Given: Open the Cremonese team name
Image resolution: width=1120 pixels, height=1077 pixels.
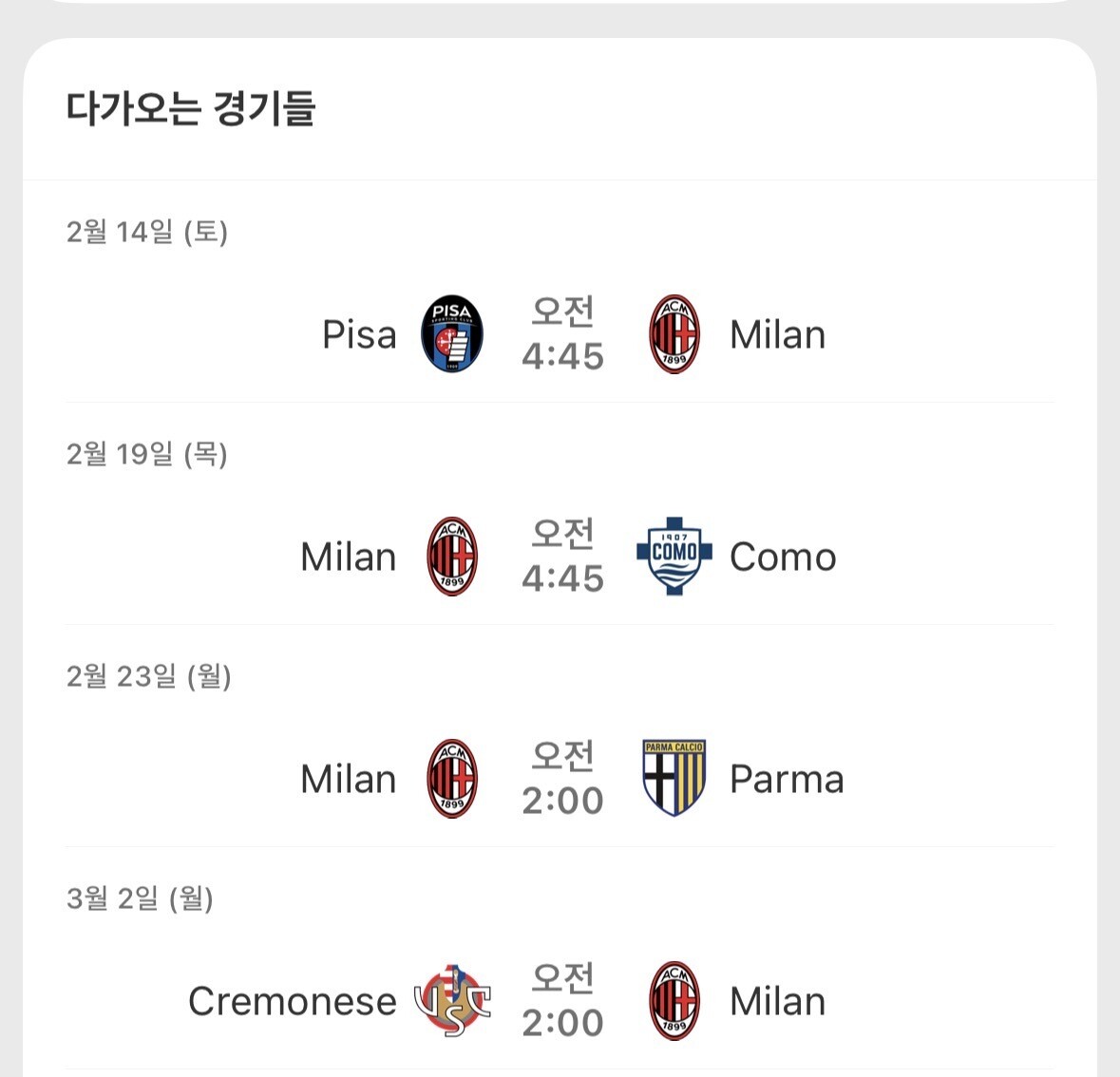Looking at the screenshot, I should click(292, 1001).
